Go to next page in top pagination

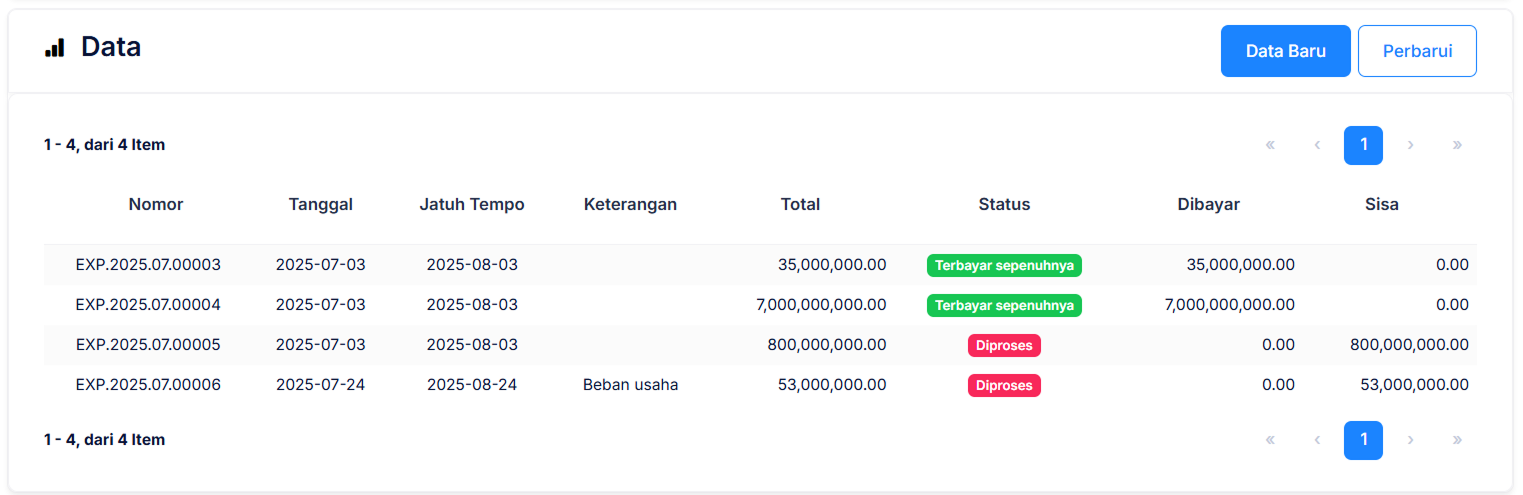1410,145
